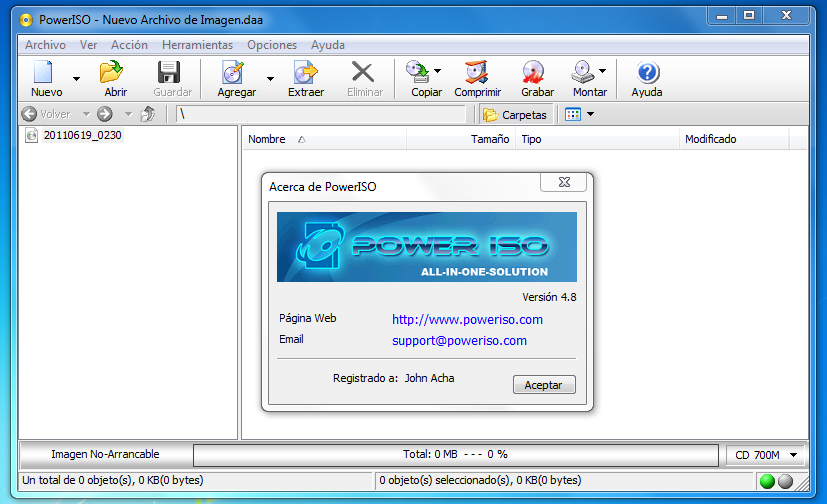This screenshot has width=827, height=504.
Task: Click the Agregar toolbar icon
Action: (233, 73)
